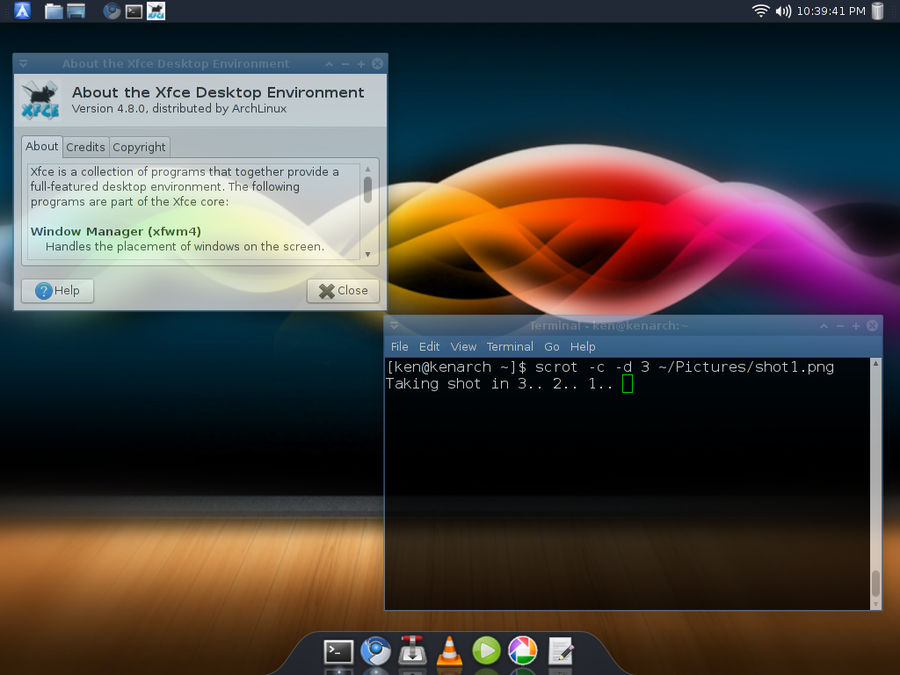Image resolution: width=900 pixels, height=675 pixels.
Task: Switch to the Credits tab
Action: coord(86,147)
